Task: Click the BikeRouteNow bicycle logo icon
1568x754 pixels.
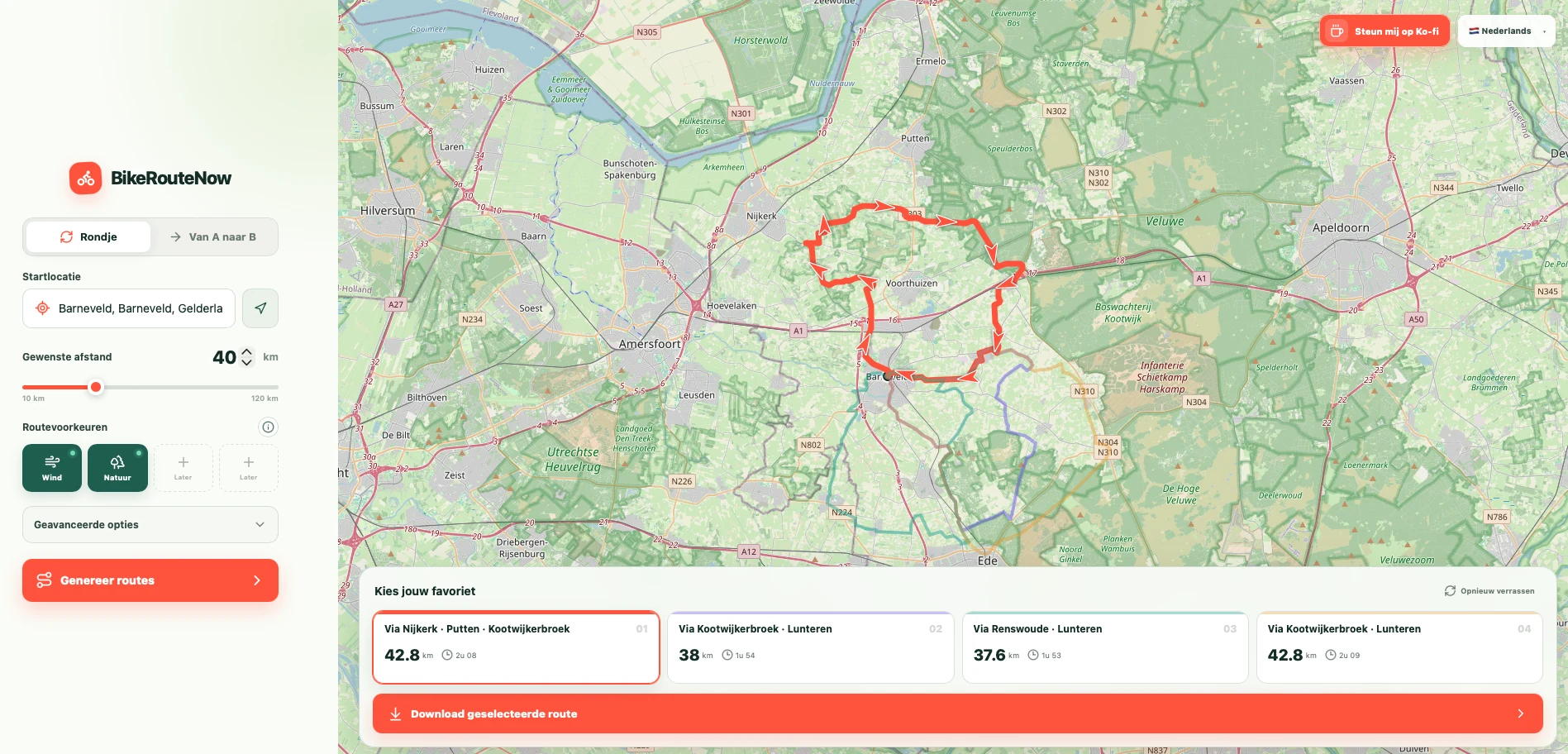Action: click(86, 178)
